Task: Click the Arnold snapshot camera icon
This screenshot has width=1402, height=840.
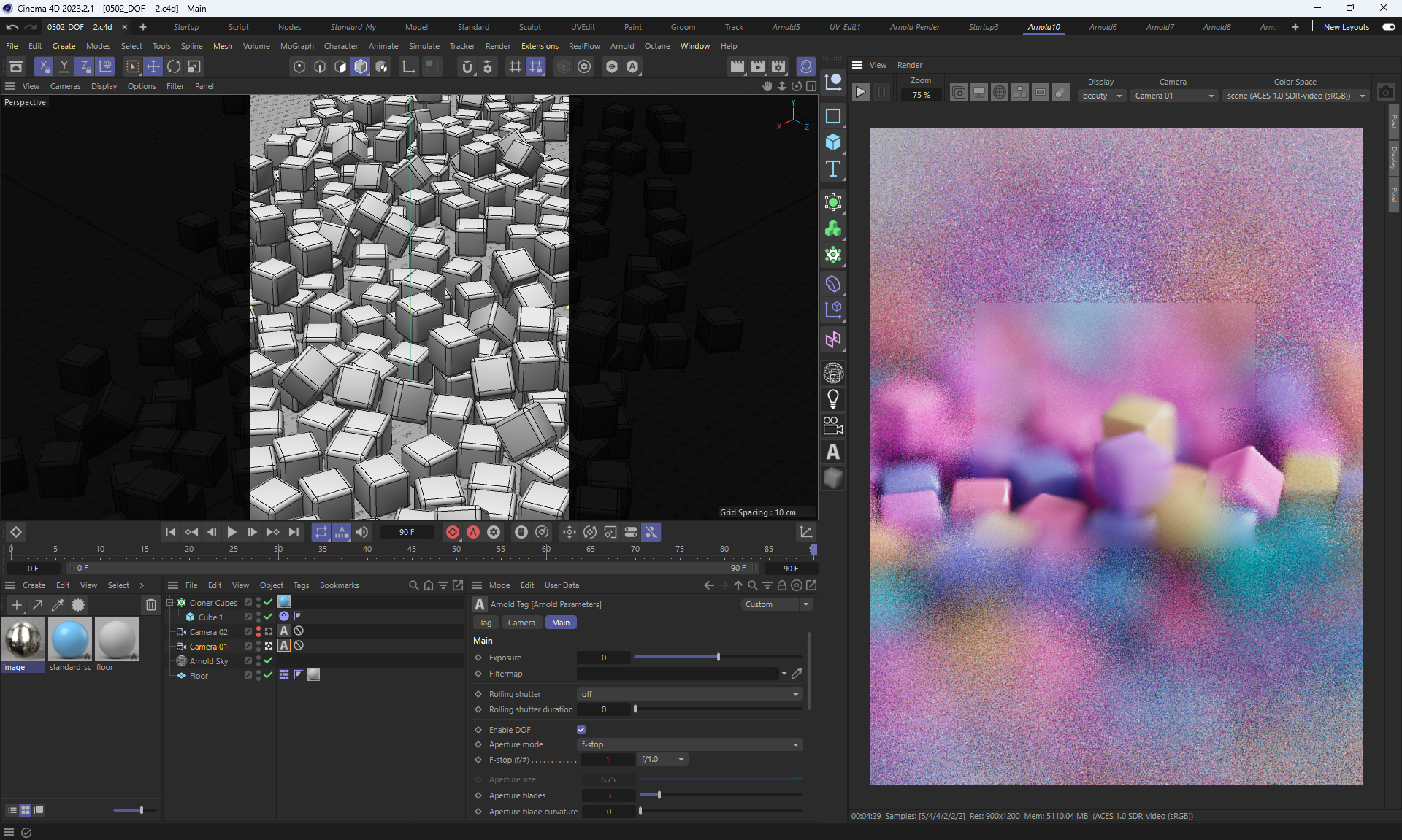Action: tap(1385, 93)
